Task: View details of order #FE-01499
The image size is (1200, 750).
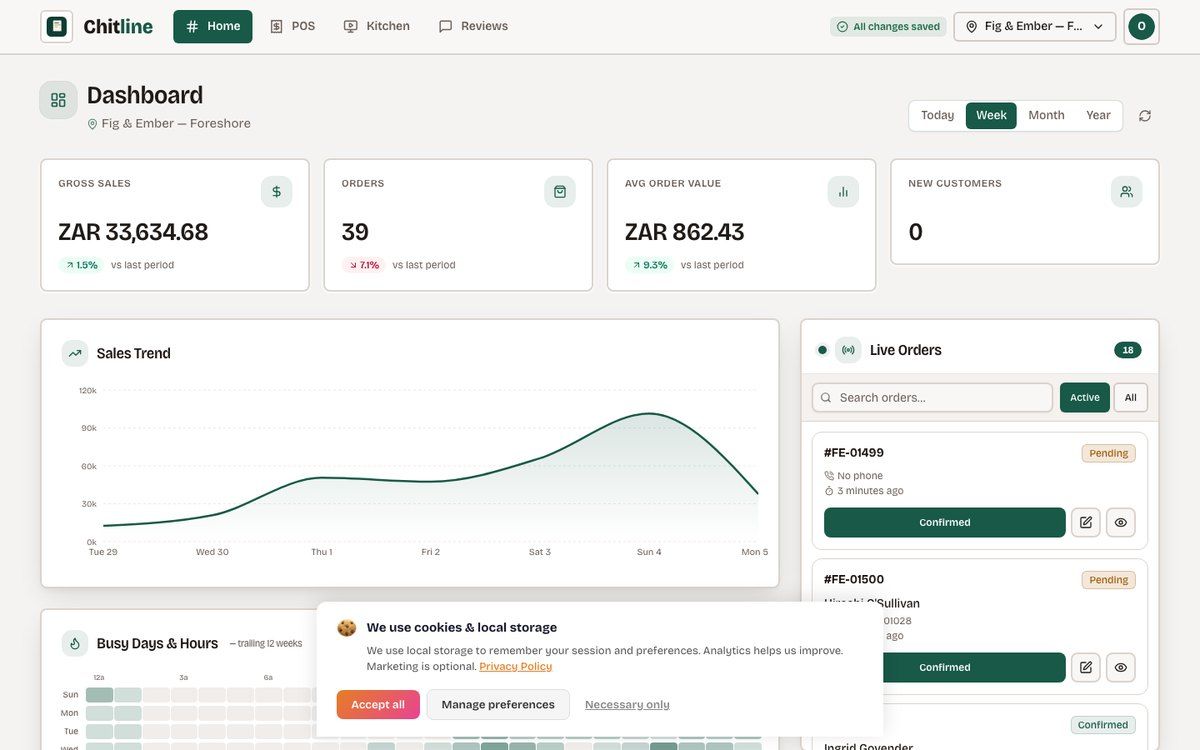Action: pos(1121,523)
